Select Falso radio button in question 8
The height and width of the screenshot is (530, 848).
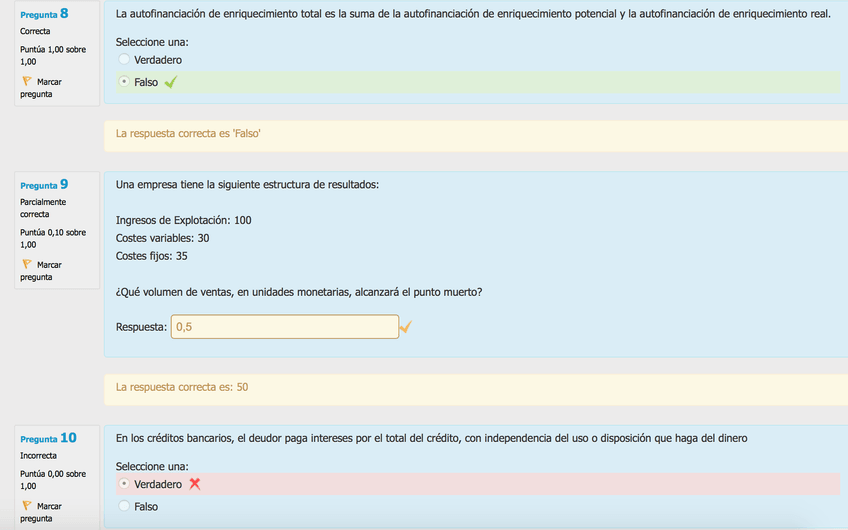[124, 82]
